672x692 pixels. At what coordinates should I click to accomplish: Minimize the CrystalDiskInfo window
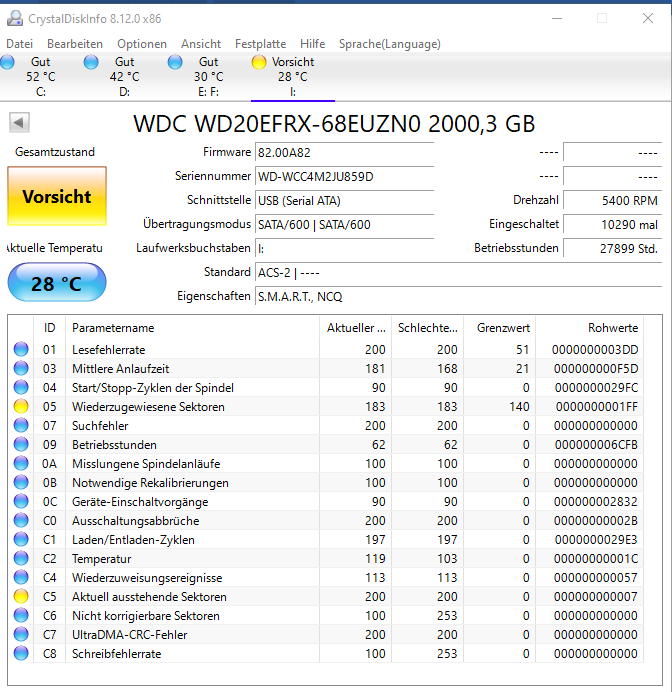tap(557, 18)
